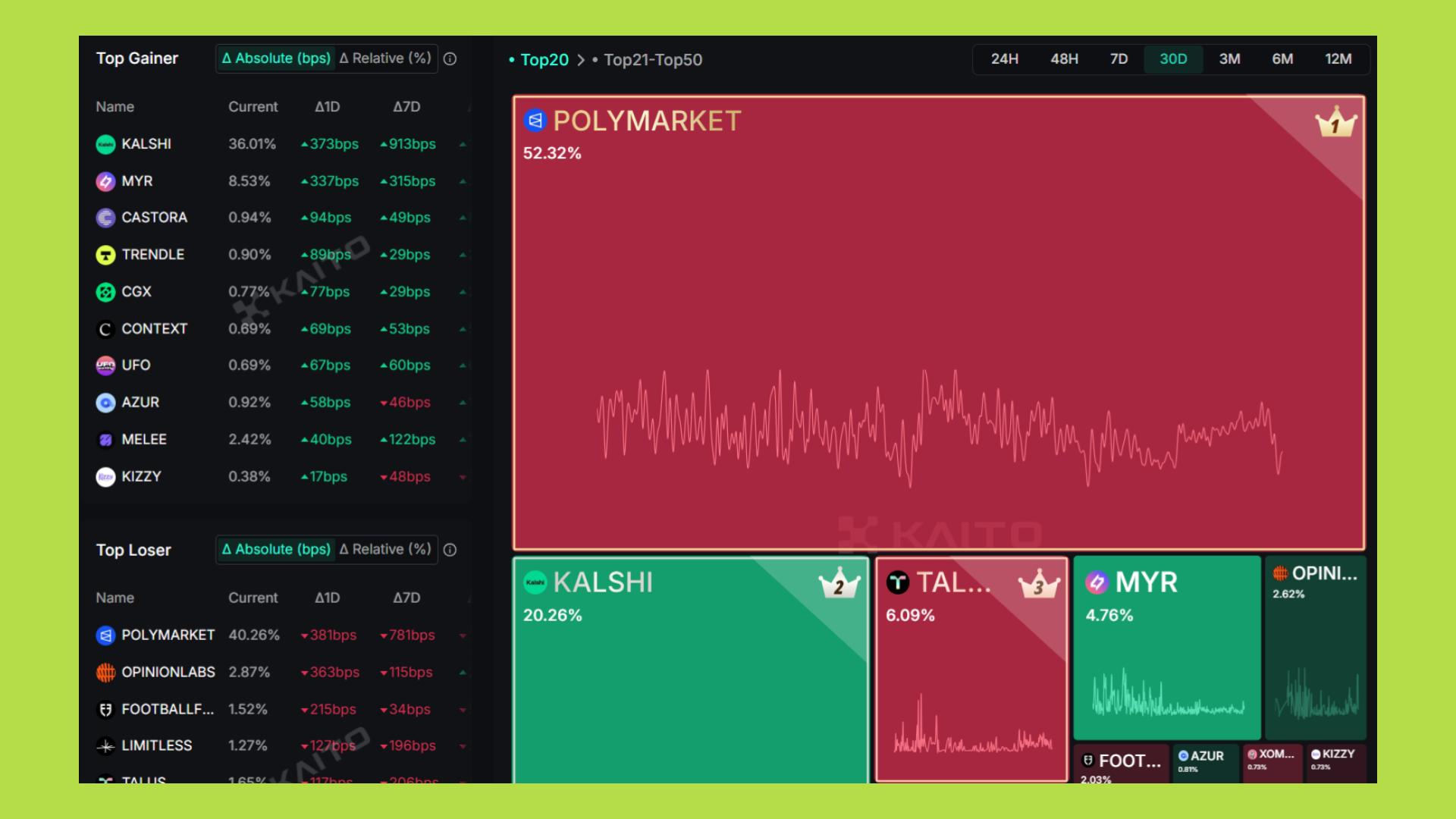
Task: Click the Polymarket logo in the large red tile
Action: (535, 121)
